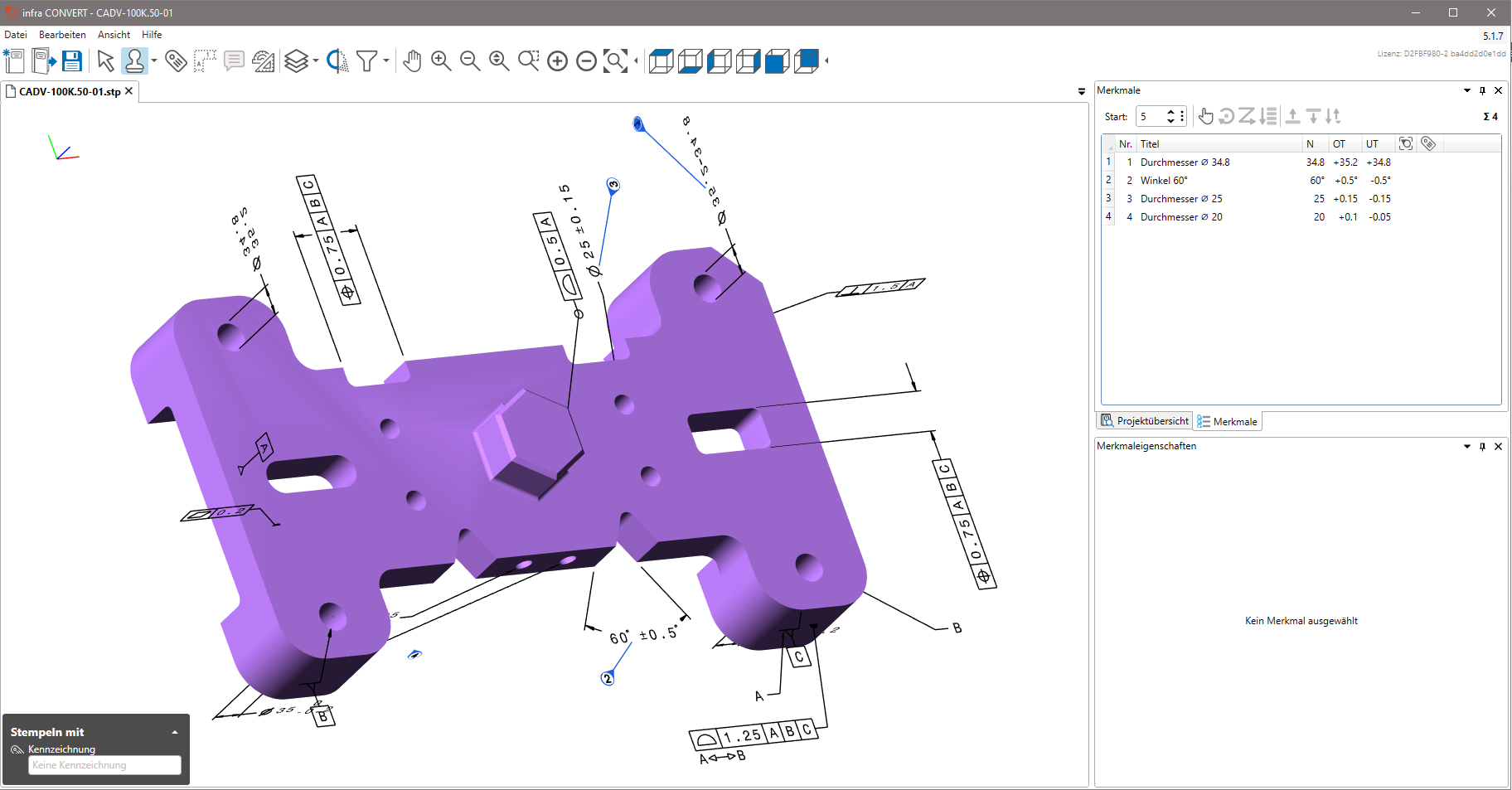Switch to third cube view with blue left
Image resolution: width=1512 pixels, height=790 pixels.
(719, 61)
